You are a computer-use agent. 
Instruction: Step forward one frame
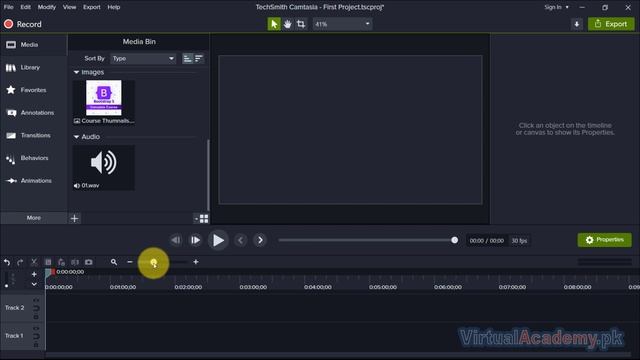tap(196, 240)
